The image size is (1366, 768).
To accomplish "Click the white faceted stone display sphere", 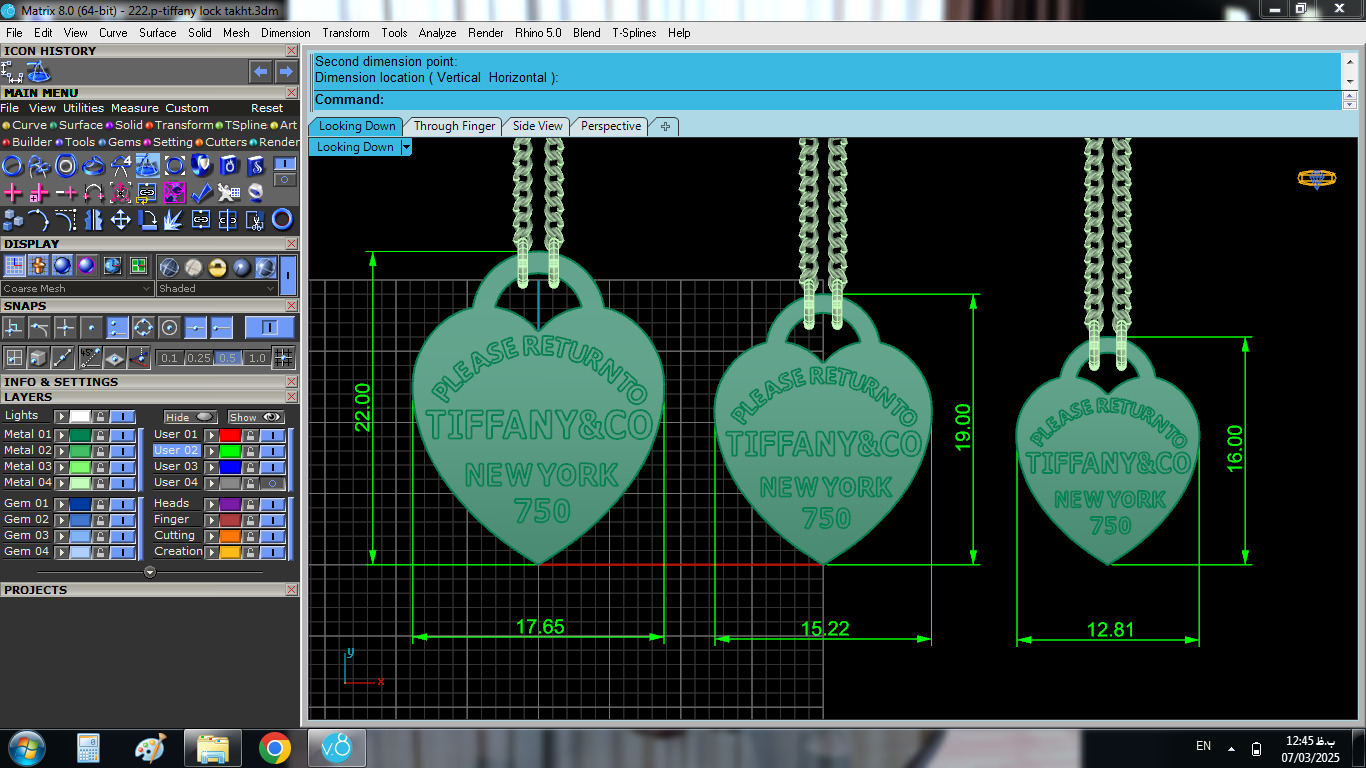I will click(193, 267).
